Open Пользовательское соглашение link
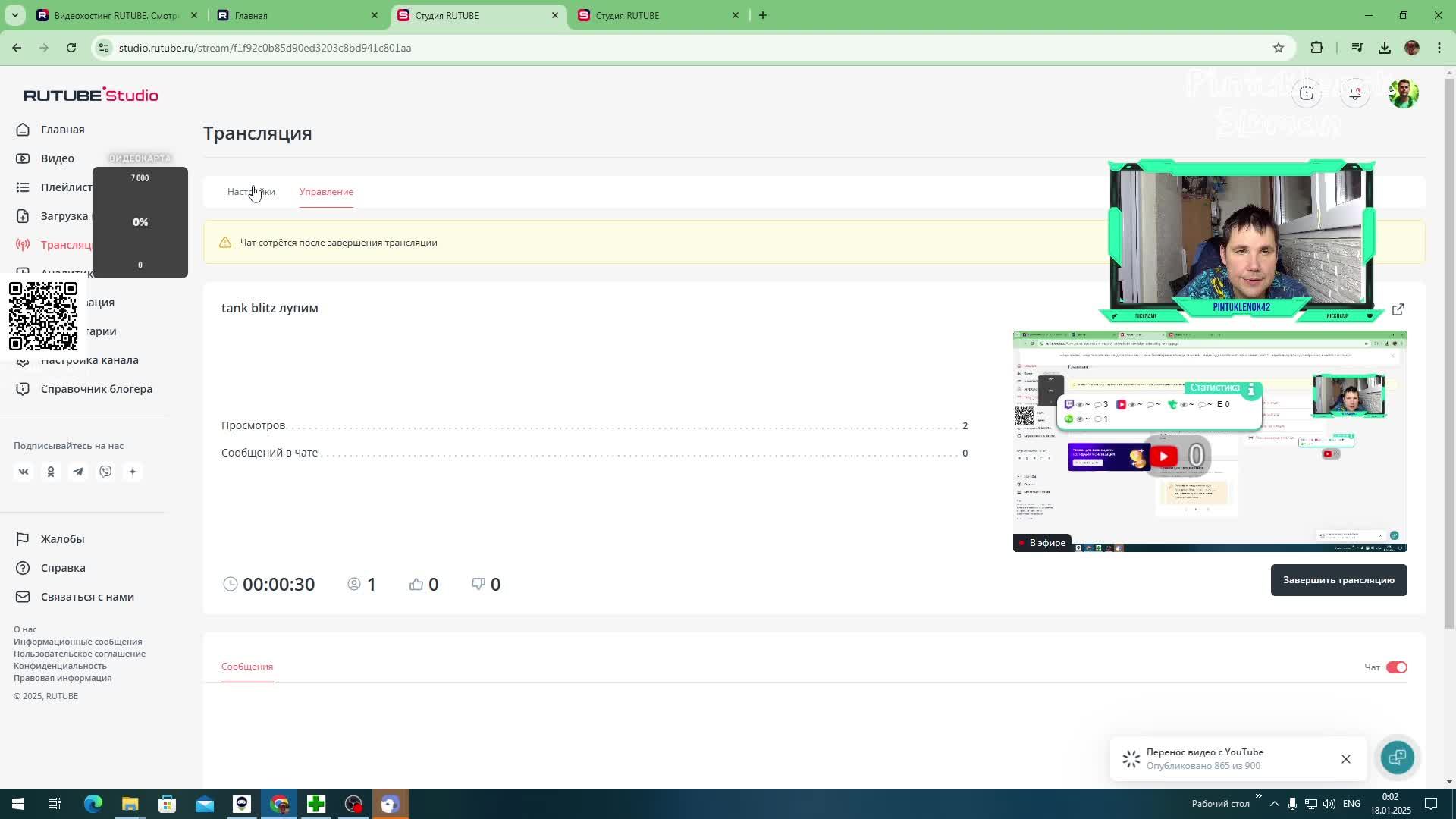Image resolution: width=1456 pixels, height=819 pixels. tap(80, 654)
